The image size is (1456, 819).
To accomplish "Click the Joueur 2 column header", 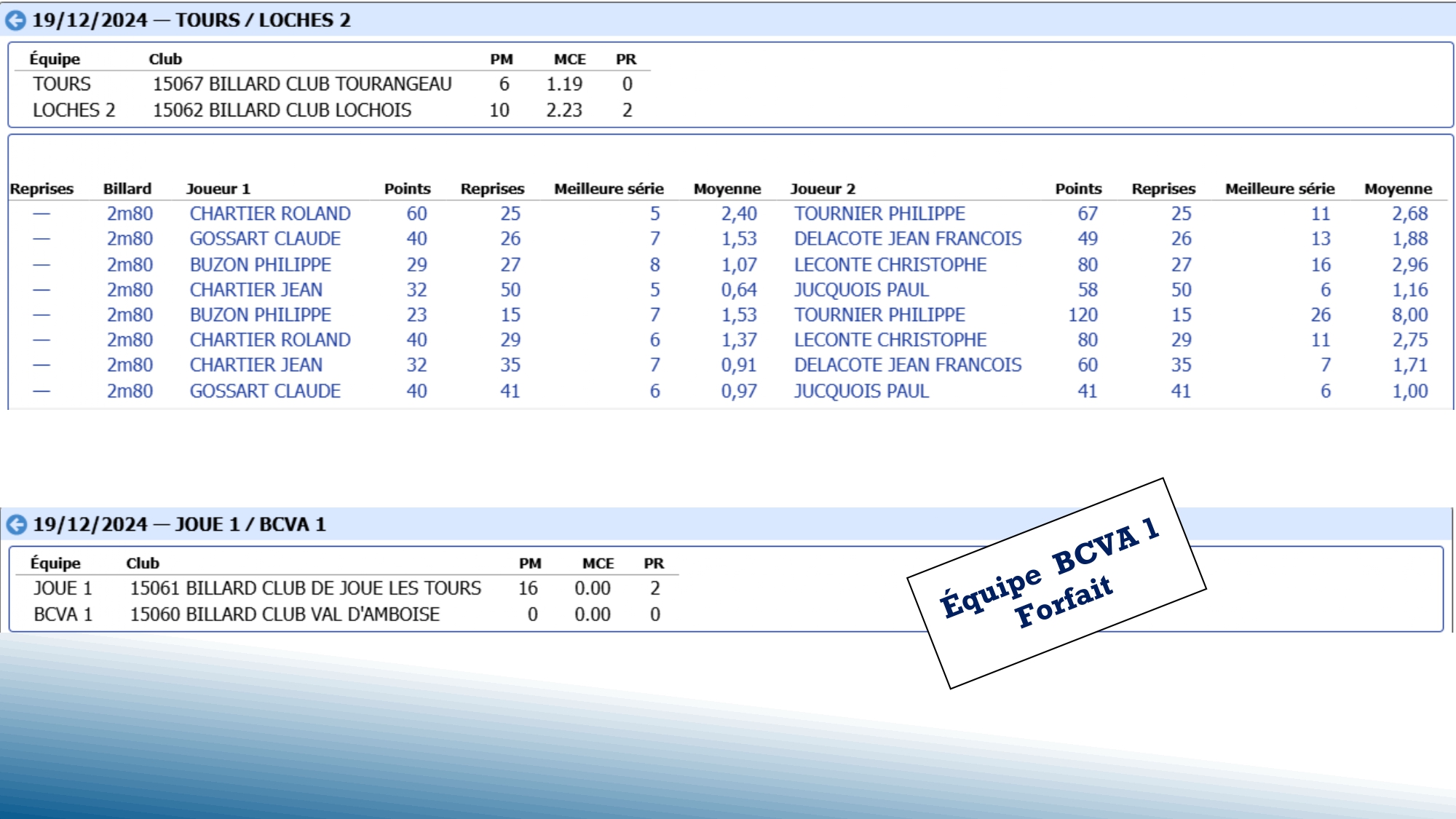I will coord(823,189).
